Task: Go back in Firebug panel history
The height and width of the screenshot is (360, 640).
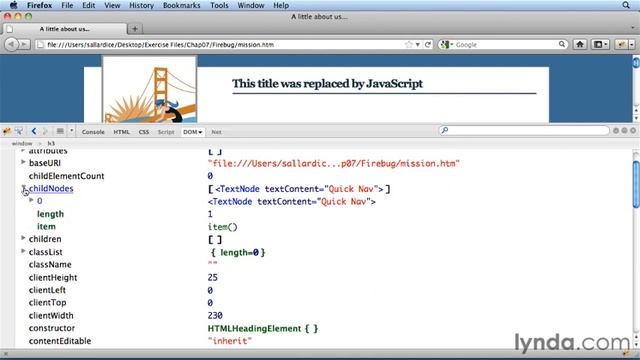Action: tap(34, 131)
